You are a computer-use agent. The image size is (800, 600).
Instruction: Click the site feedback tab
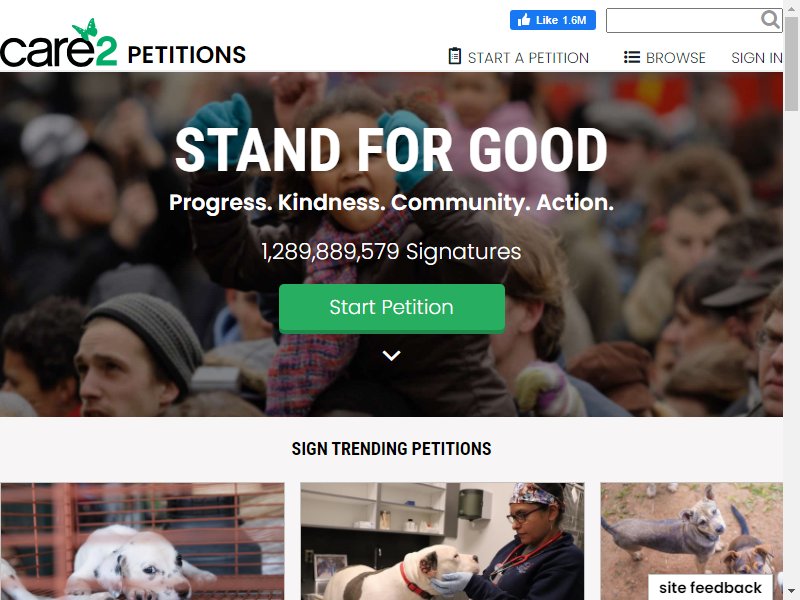click(x=710, y=587)
